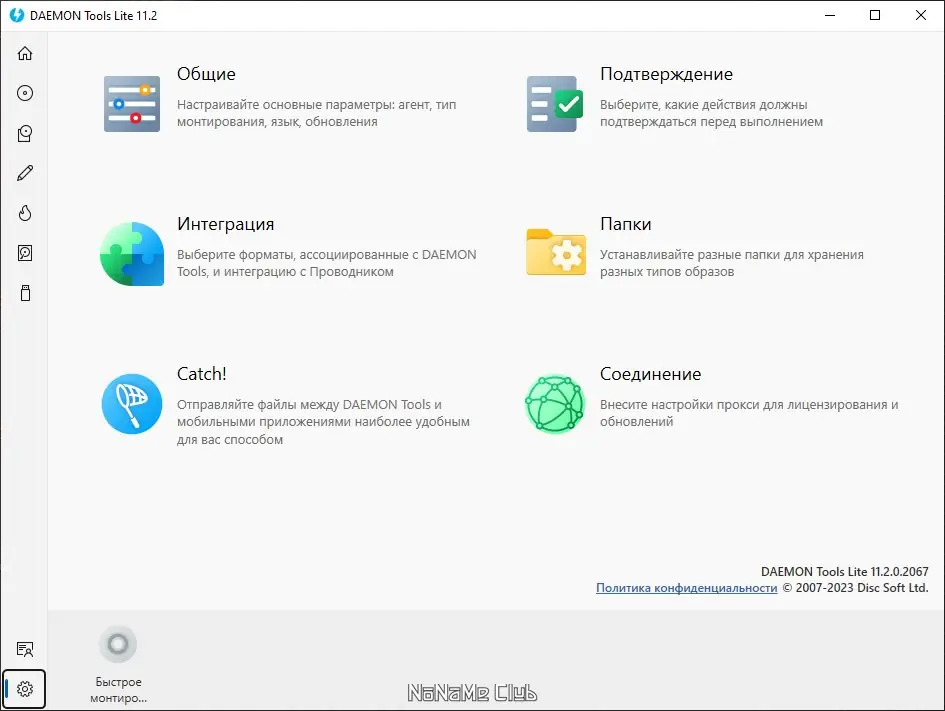Image resolution: width=945 pixels, height=711 pixels.
Task: Click the version text DAEMON Tools Lite 11.2.0.2067
Action: [x=844, y=571]
